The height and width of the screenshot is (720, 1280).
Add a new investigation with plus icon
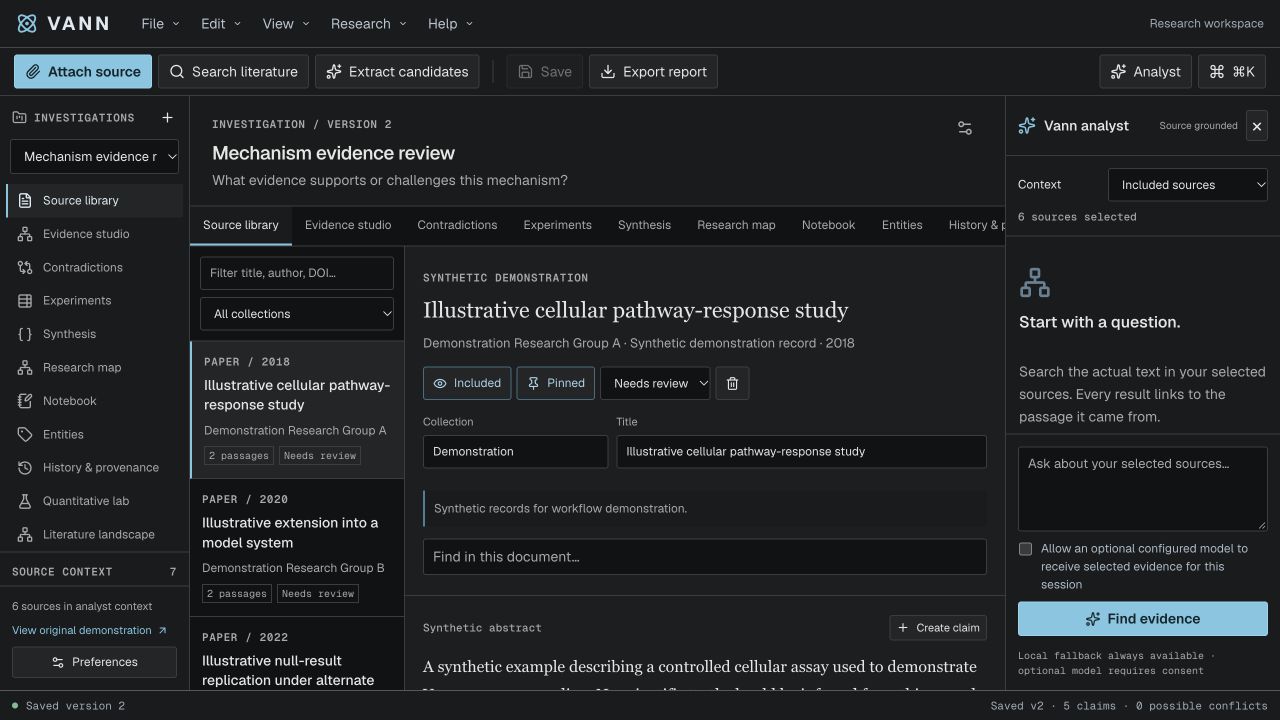(x=167, y=118)
